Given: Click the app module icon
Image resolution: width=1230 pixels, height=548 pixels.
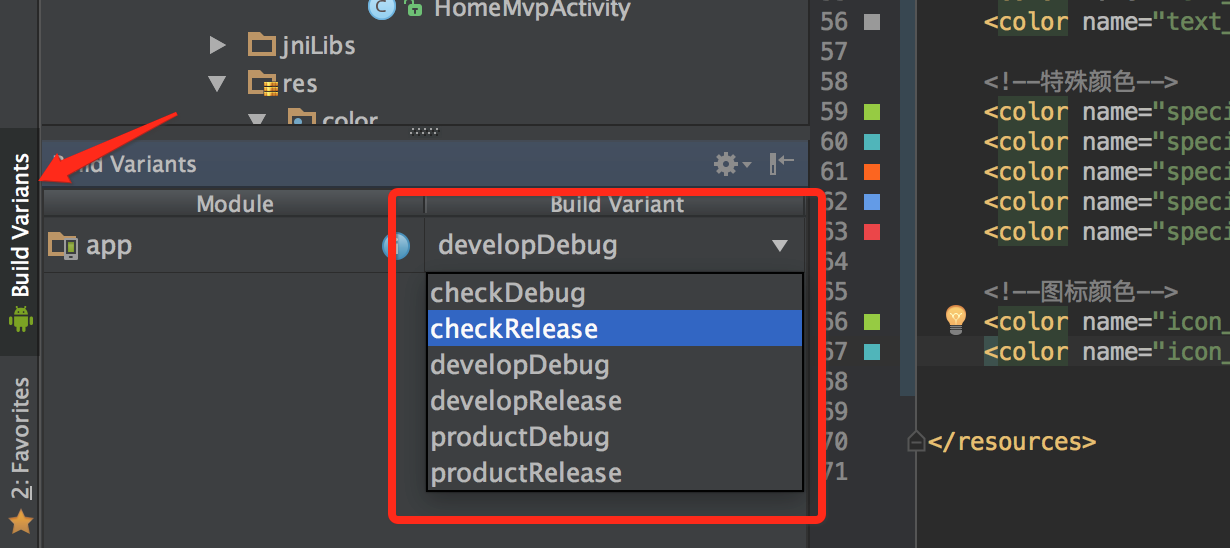Looking at the screenshot, I should click(63, 245).
